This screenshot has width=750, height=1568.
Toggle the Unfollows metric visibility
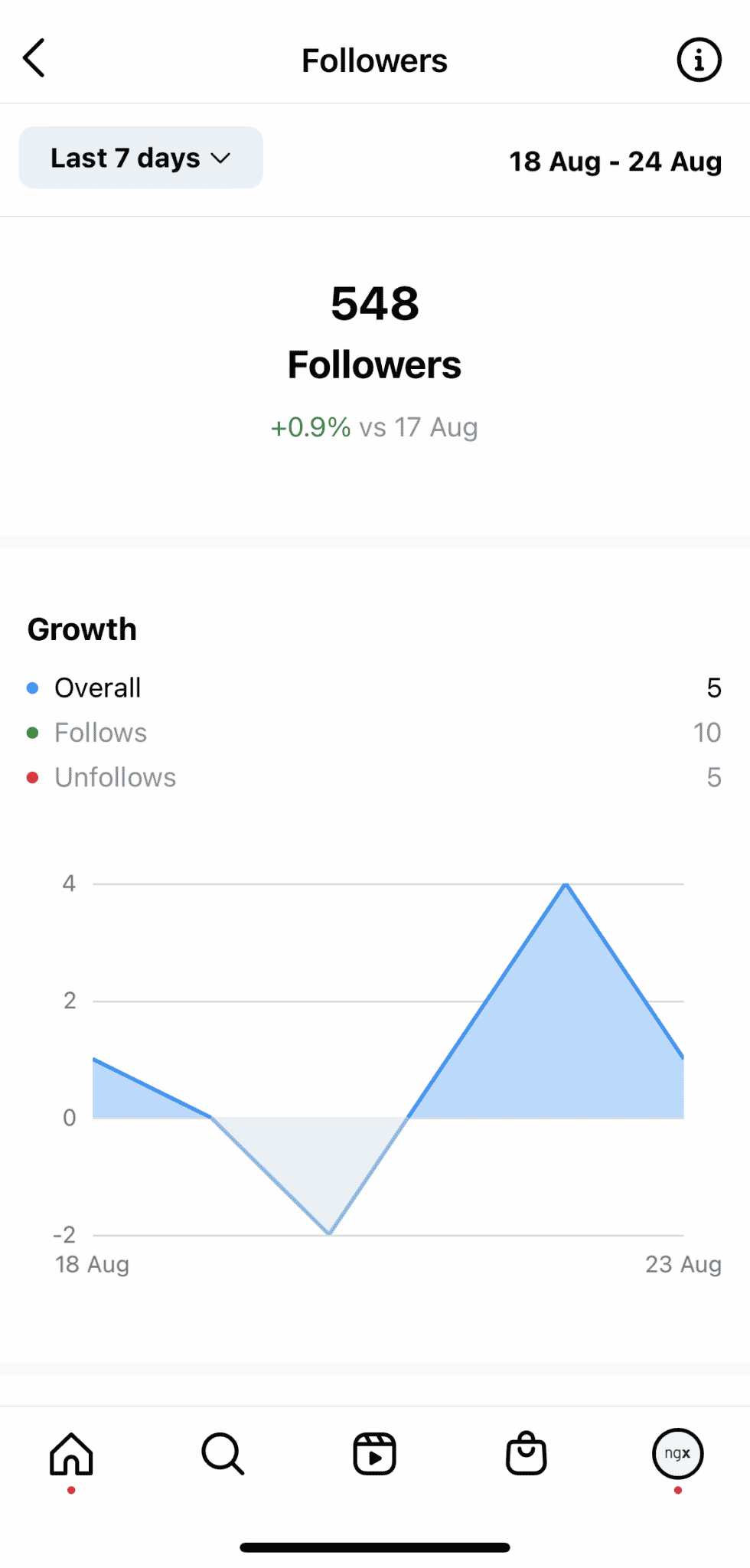[114, 777]
